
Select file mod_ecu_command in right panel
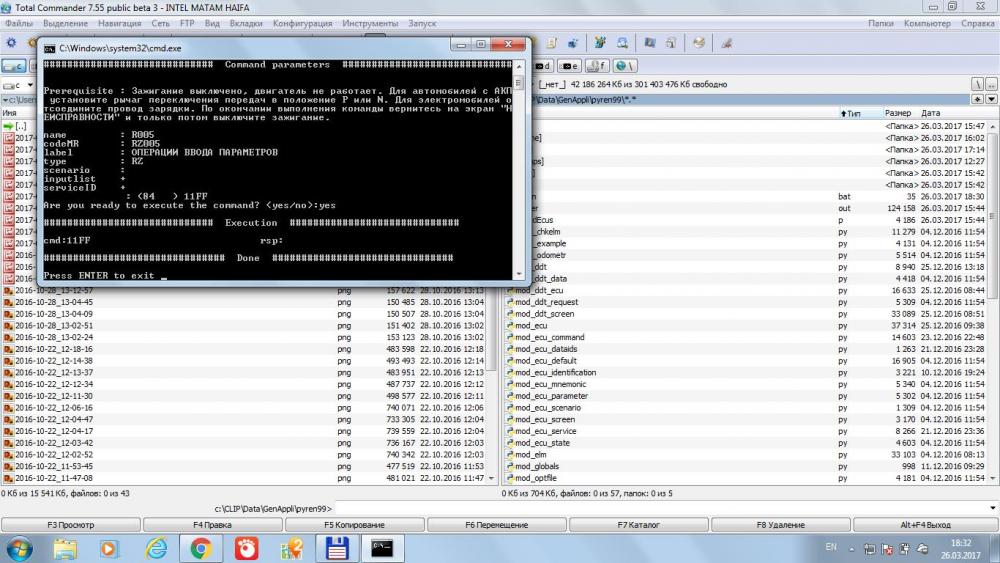coord(549,337)
